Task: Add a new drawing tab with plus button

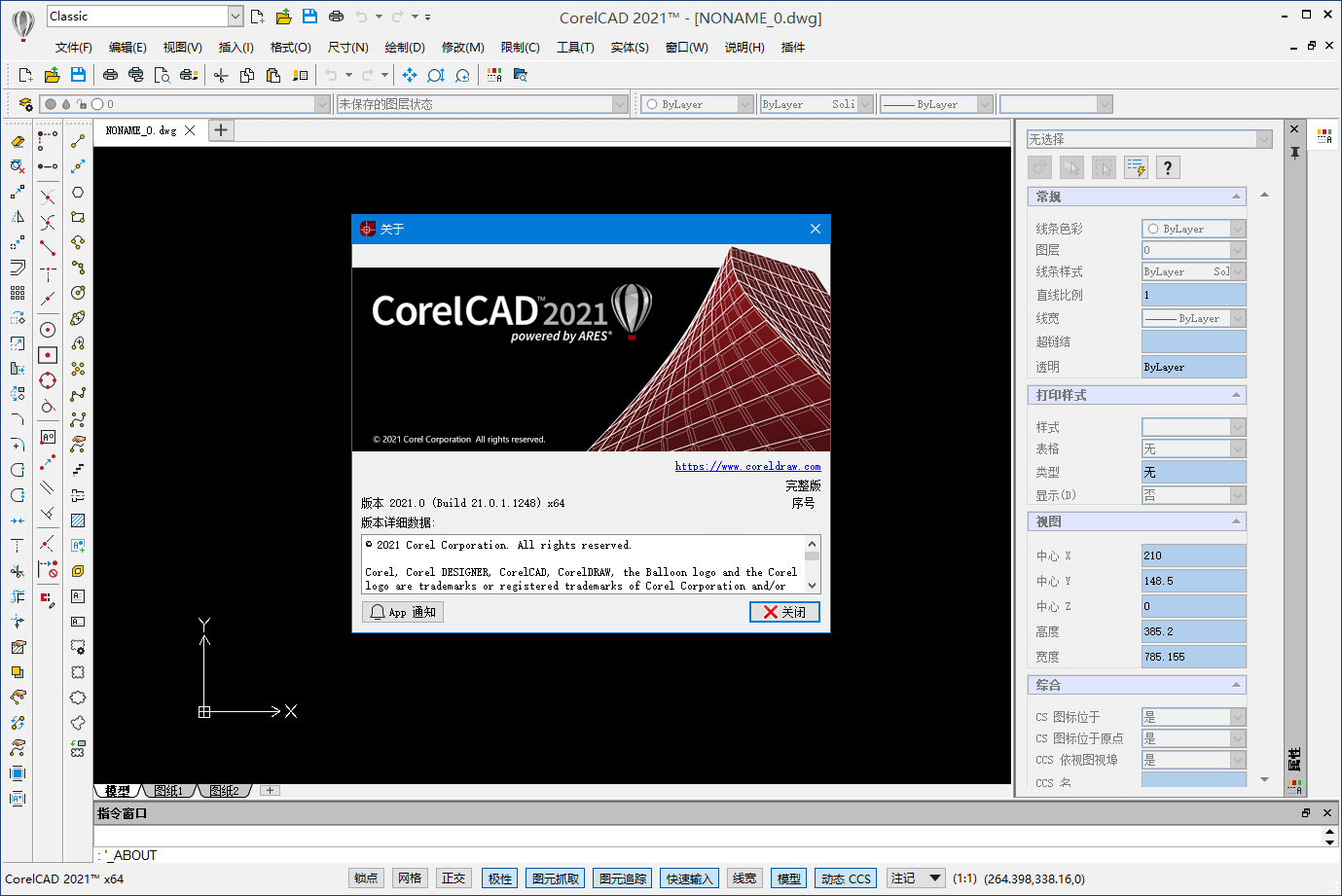Action: pyautogui.click(x=222, y=130)
